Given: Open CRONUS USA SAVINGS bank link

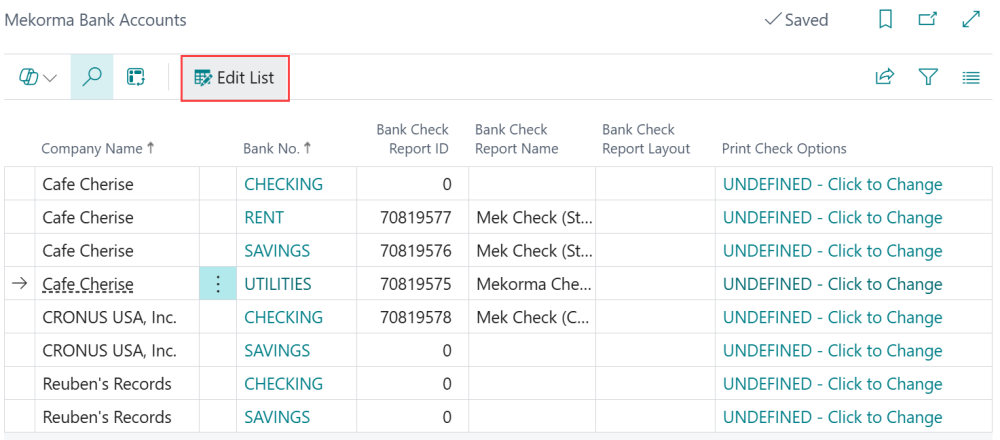Looking at the screenshot, I should point(277,350).
